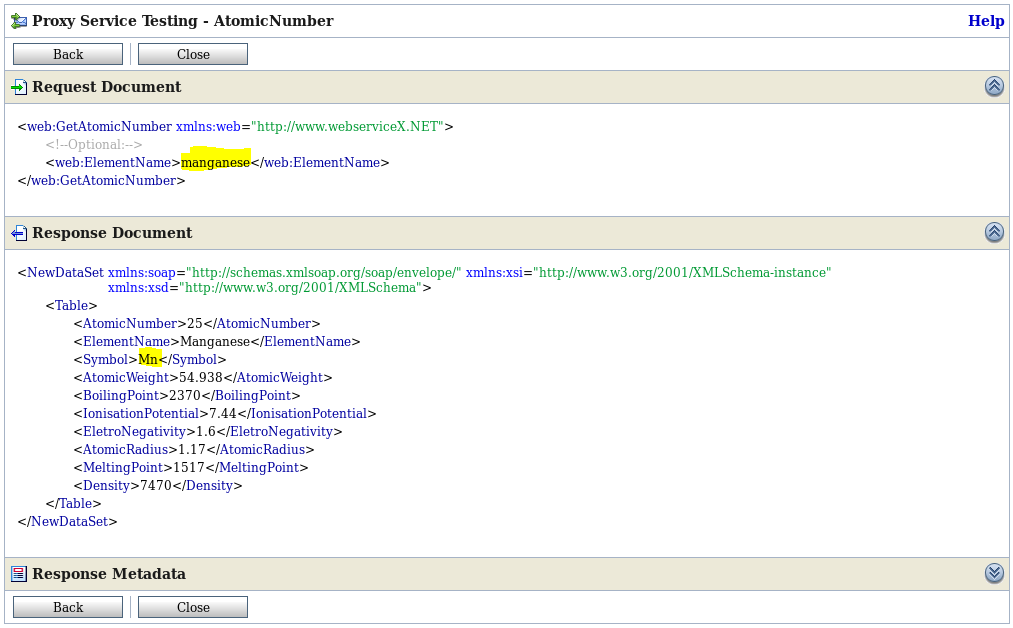The height and width of the screenshot is (628, 1013).
Task: Click the closing '</web:GetAtomicNumber>' tag
Action: point(101,181)
